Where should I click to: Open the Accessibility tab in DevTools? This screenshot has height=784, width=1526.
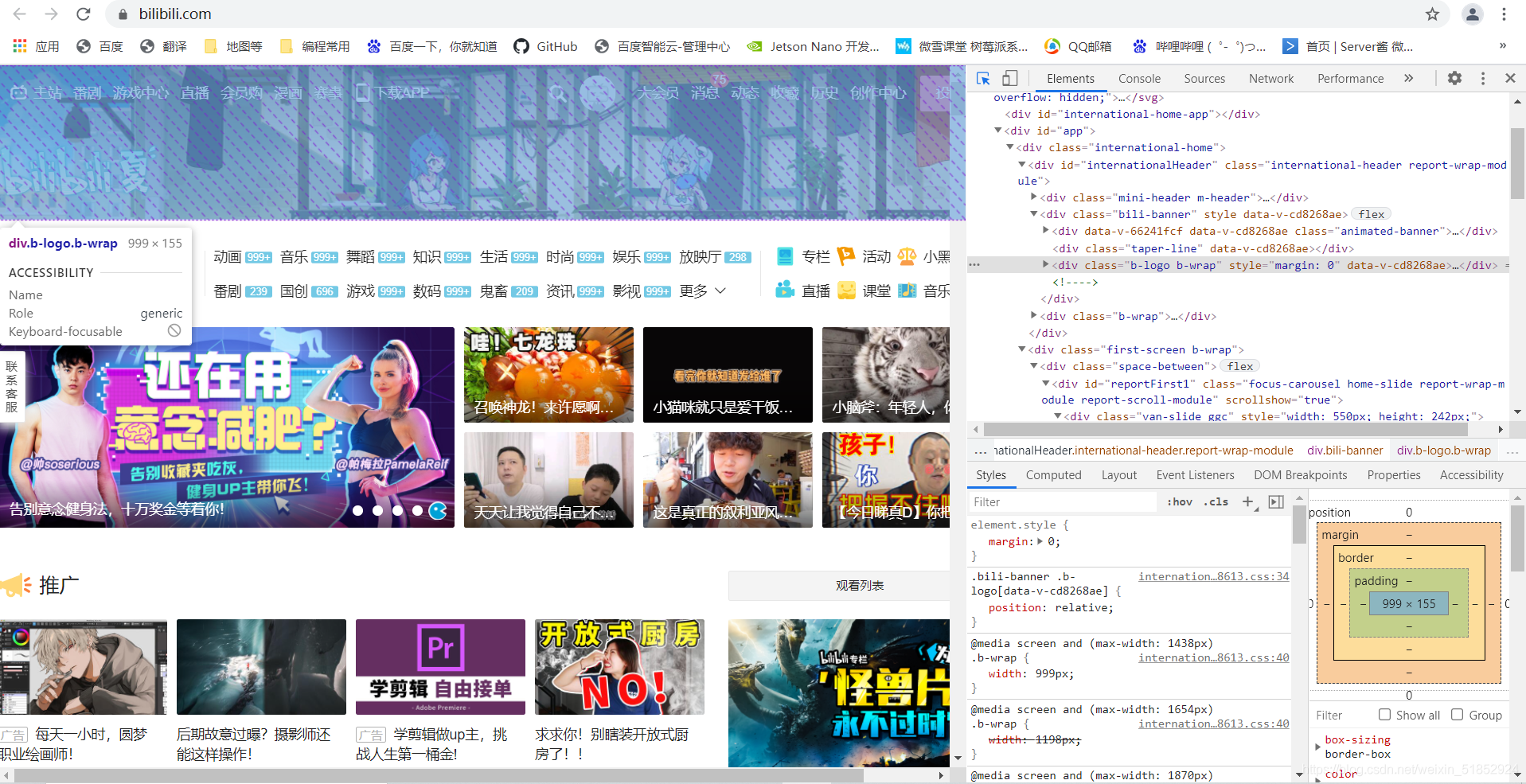(x=1471, y=475)
